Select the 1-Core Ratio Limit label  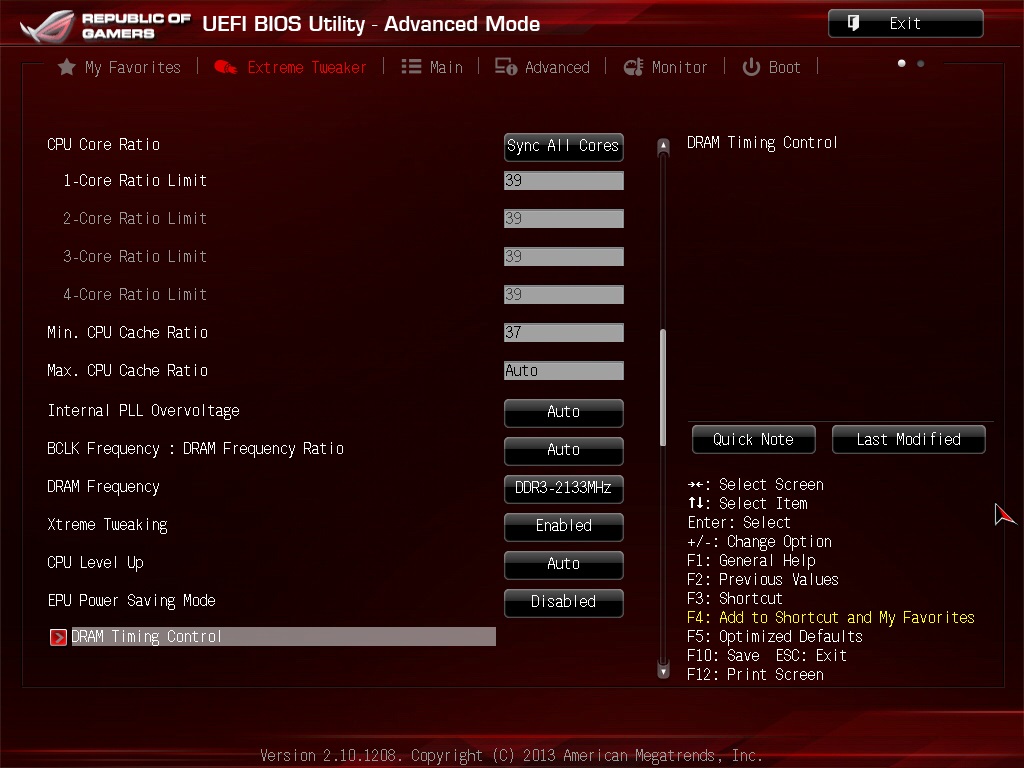click(135, 181)
